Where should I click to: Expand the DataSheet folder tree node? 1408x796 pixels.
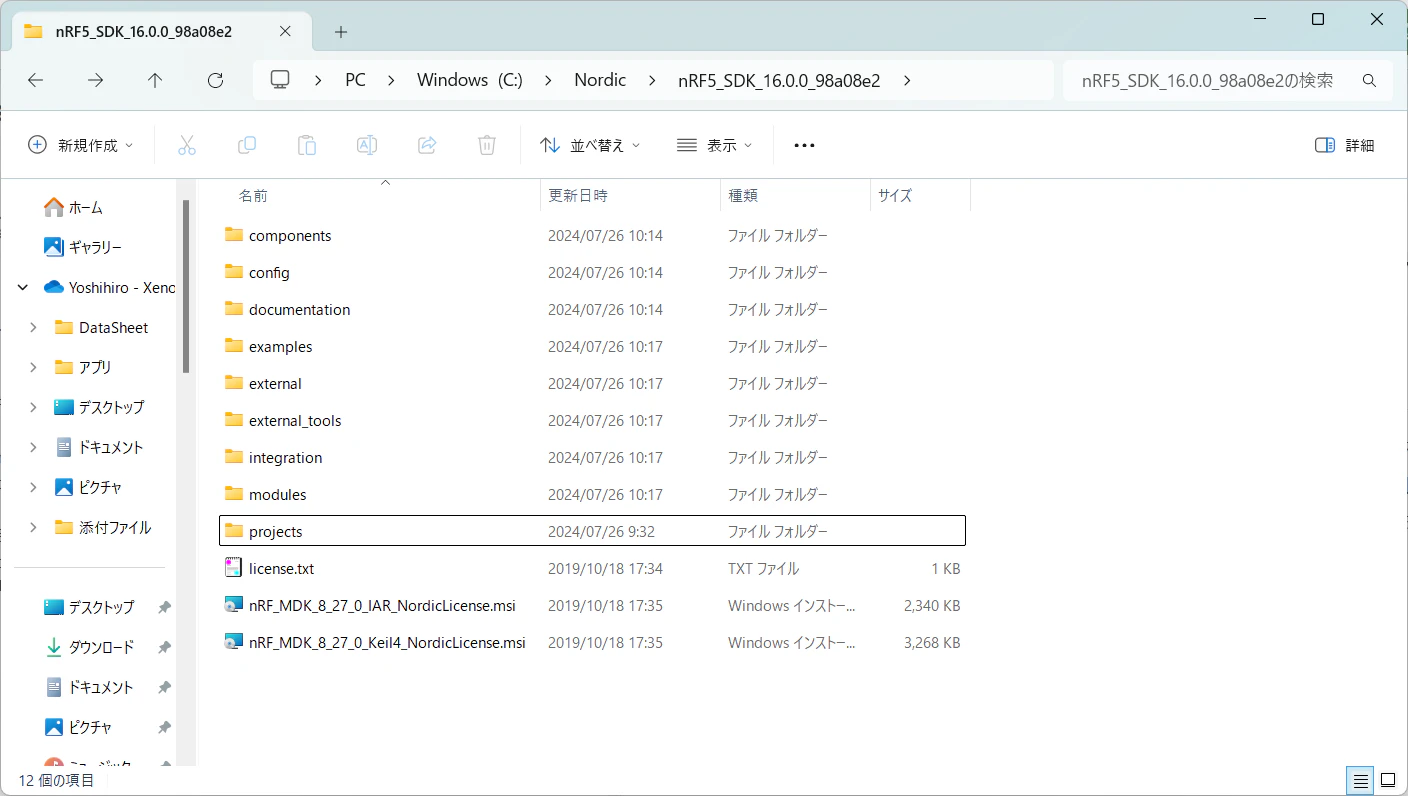(33, 327)
